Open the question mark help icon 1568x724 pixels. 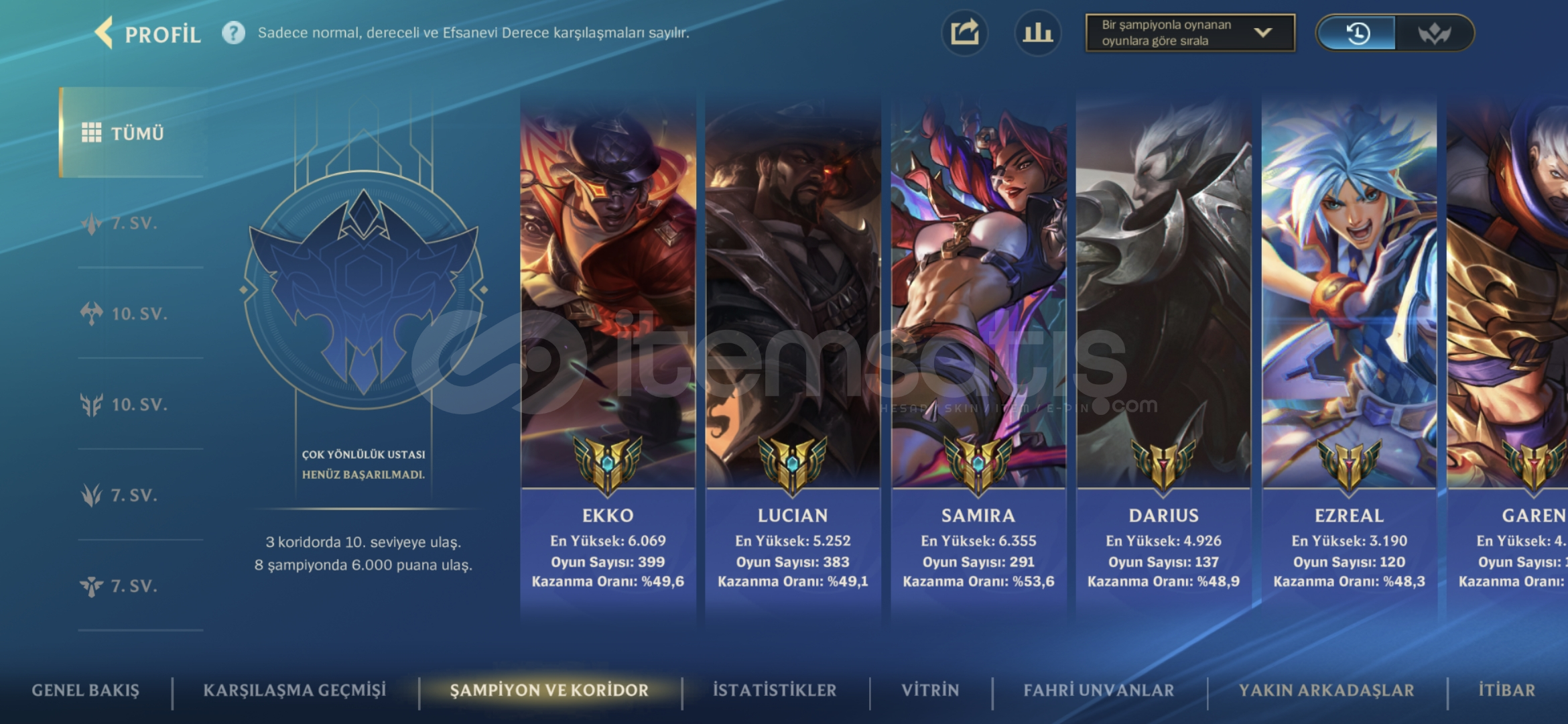point(233,33)
